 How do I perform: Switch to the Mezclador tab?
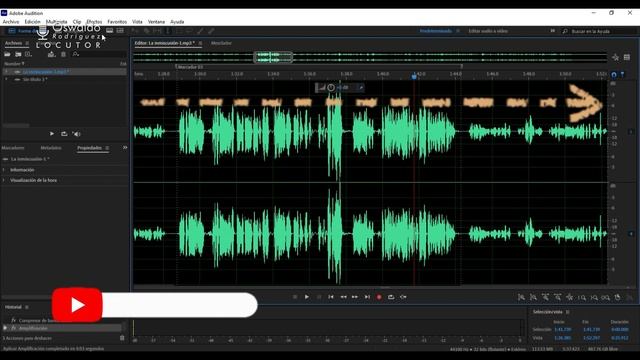pyautogui.click(x=221, y=43)
